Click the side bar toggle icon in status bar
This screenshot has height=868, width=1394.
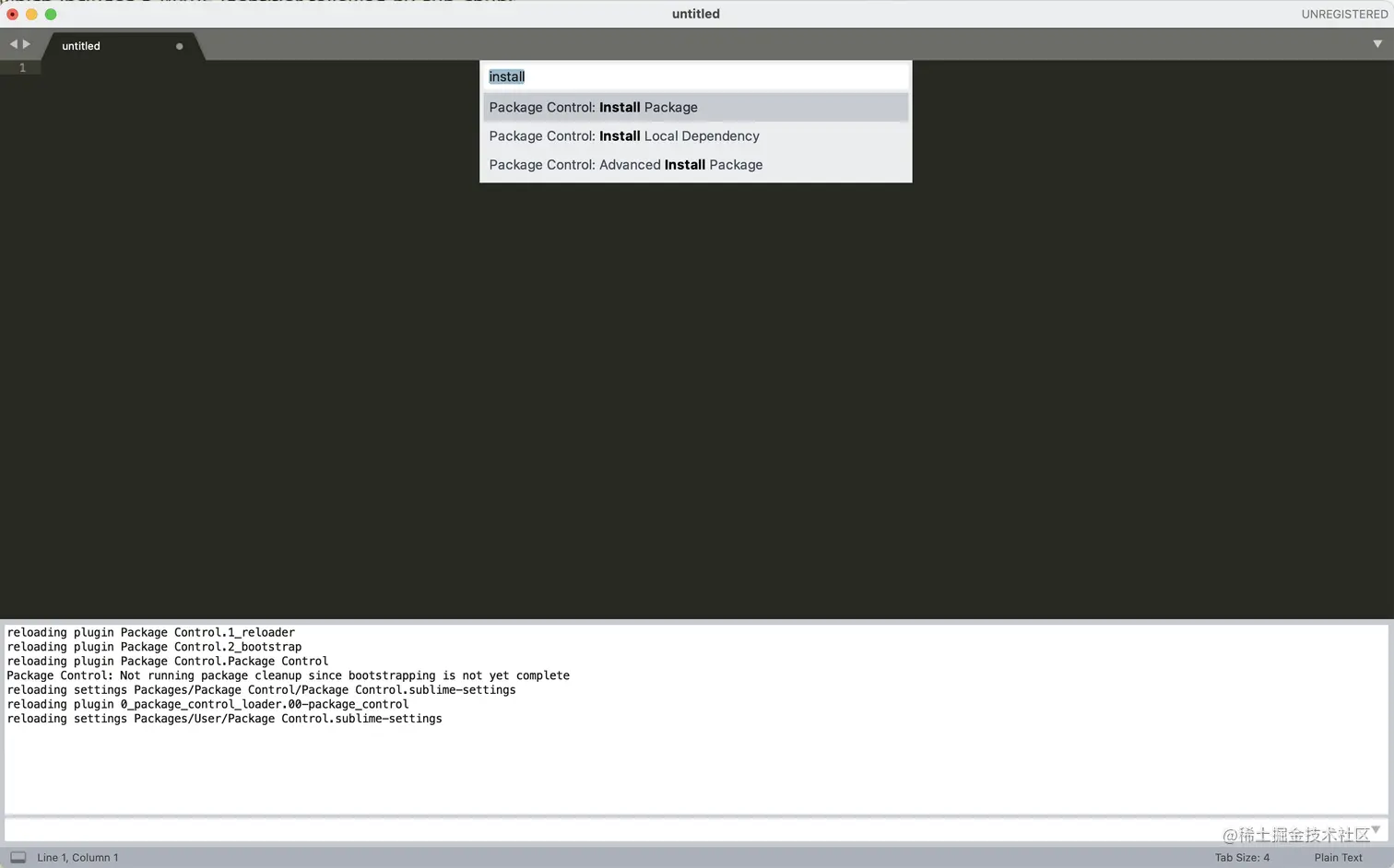pos(18,857)
